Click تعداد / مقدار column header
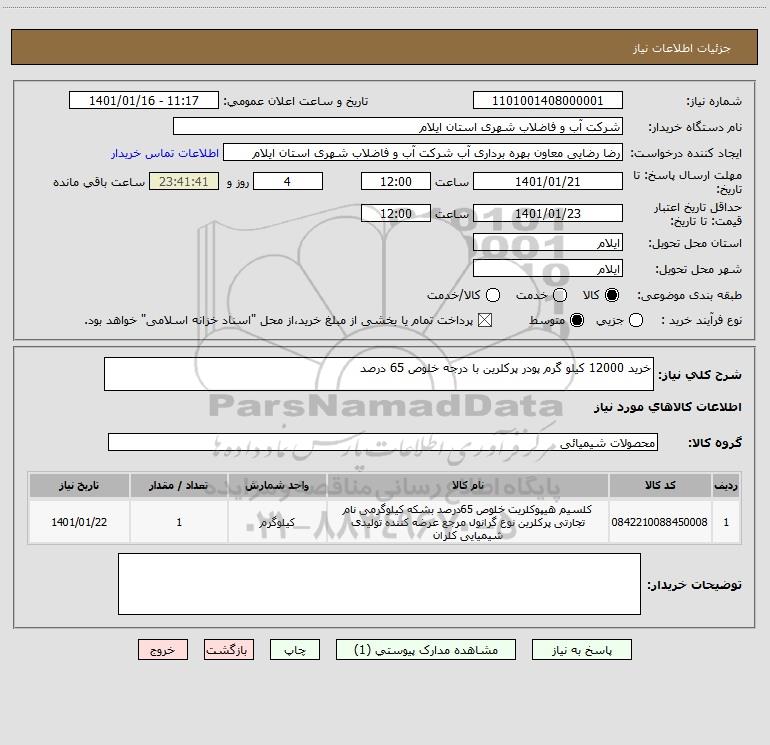This screenshot has width=770, height=745. [179, 486]
